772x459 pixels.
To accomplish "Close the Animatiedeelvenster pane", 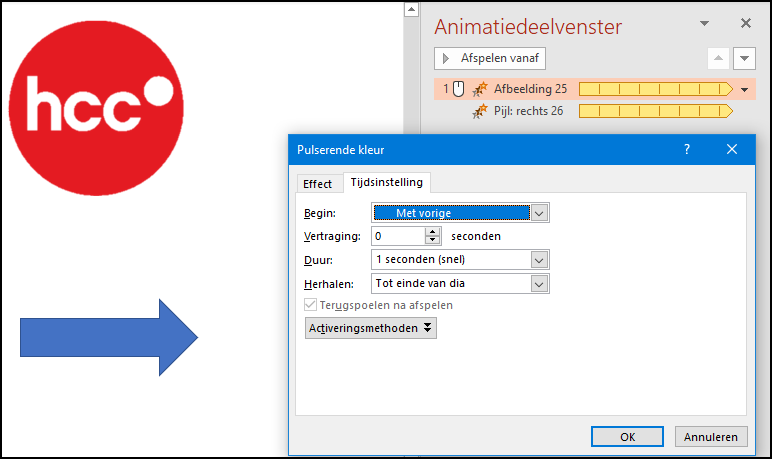I will [x=746, y=23].
